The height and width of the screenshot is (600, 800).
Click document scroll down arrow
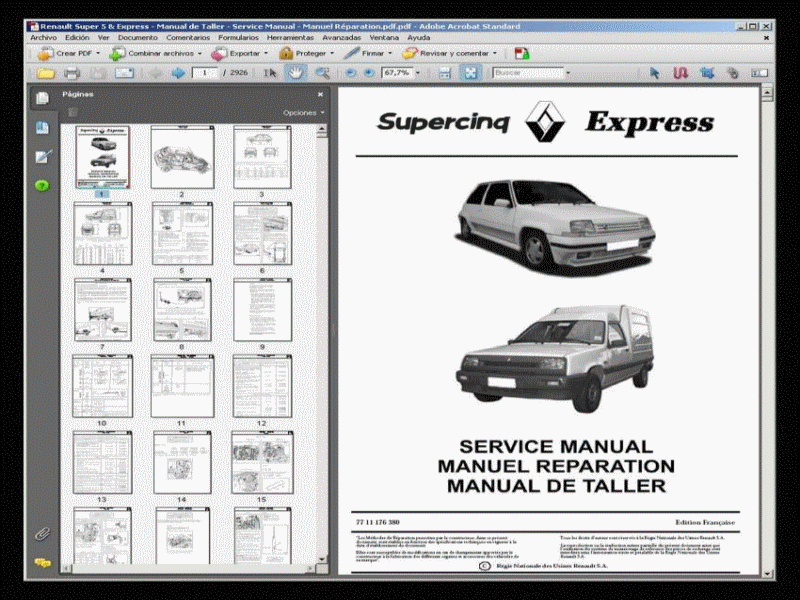click(x=766, y=574)
